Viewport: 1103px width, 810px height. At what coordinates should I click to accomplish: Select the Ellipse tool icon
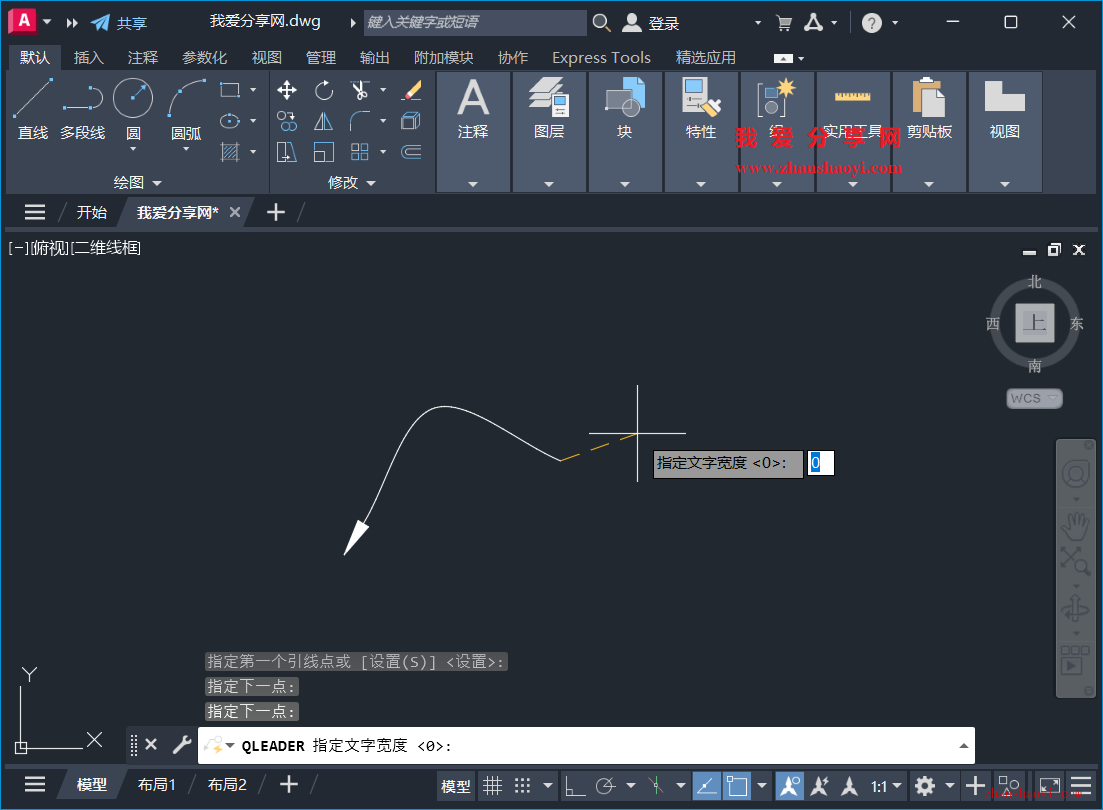point(230,121)
